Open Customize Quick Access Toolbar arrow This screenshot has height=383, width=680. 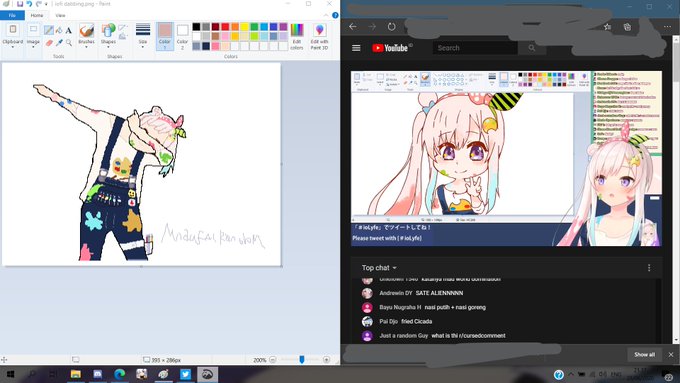46,4
